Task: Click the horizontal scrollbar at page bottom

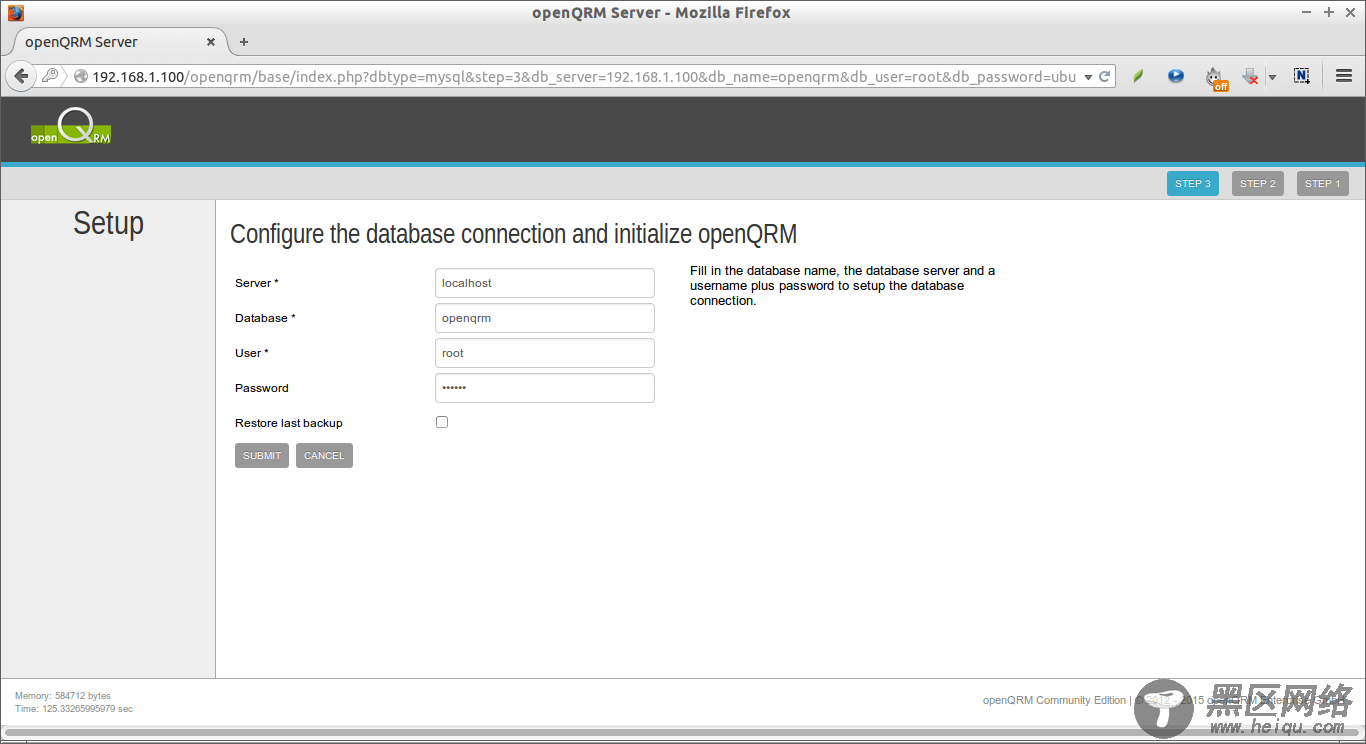Action: (x=683, y=733)
